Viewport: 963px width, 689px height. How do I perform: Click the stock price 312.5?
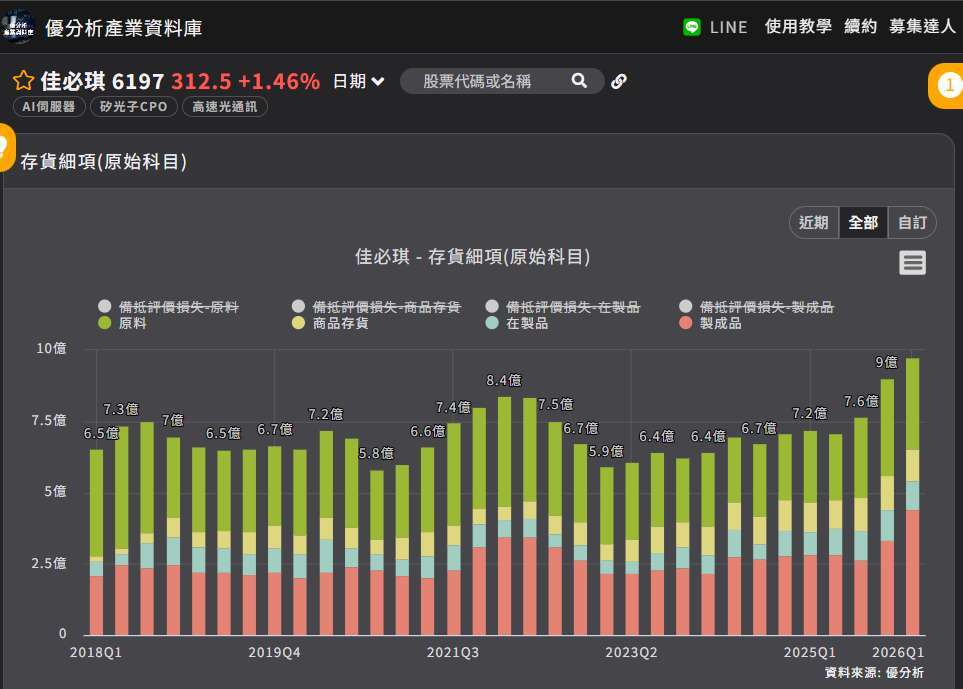pyautogui.click(x=201, y=81)
